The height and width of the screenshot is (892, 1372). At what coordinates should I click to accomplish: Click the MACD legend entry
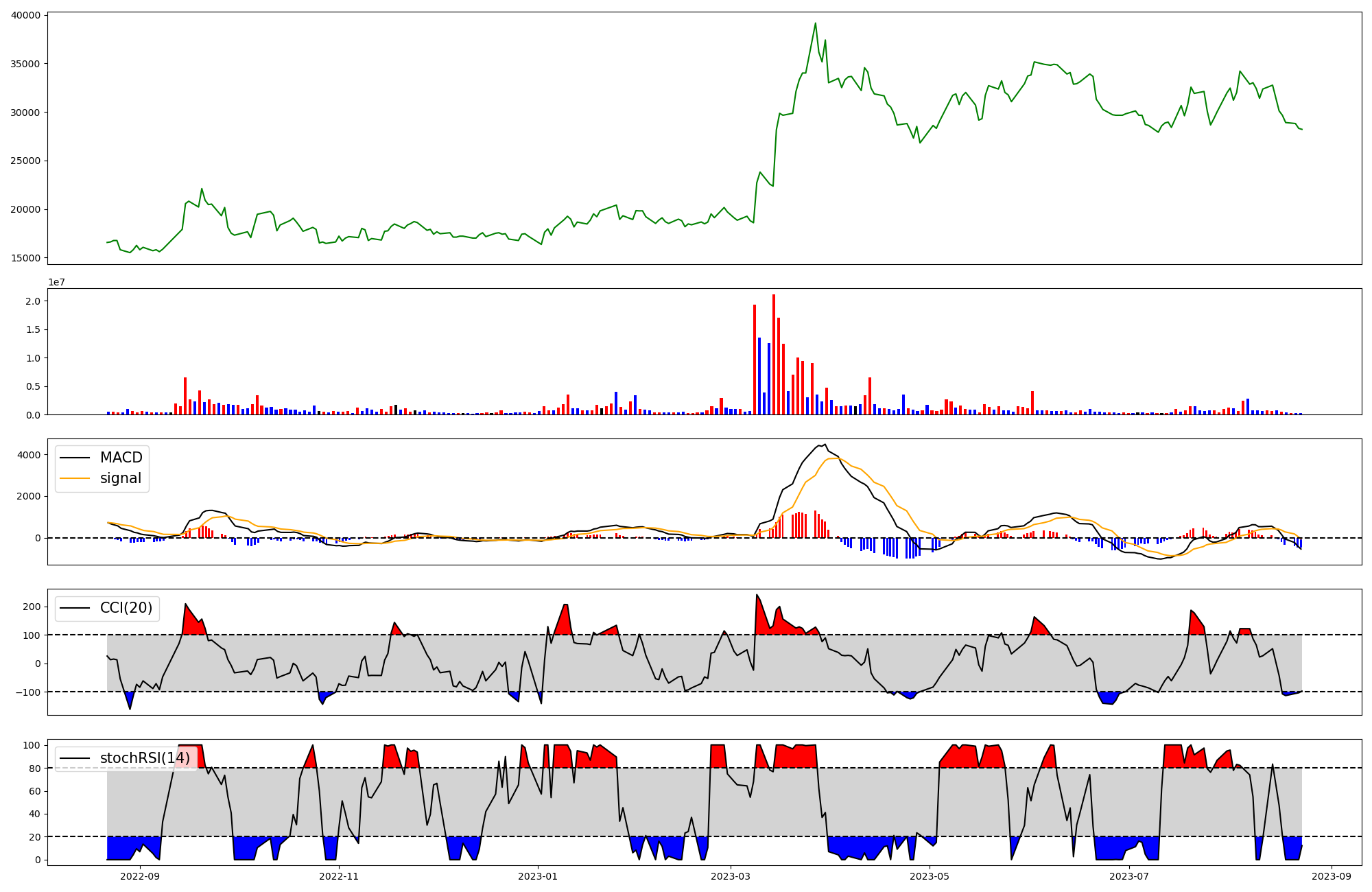(x=121, y=458)
